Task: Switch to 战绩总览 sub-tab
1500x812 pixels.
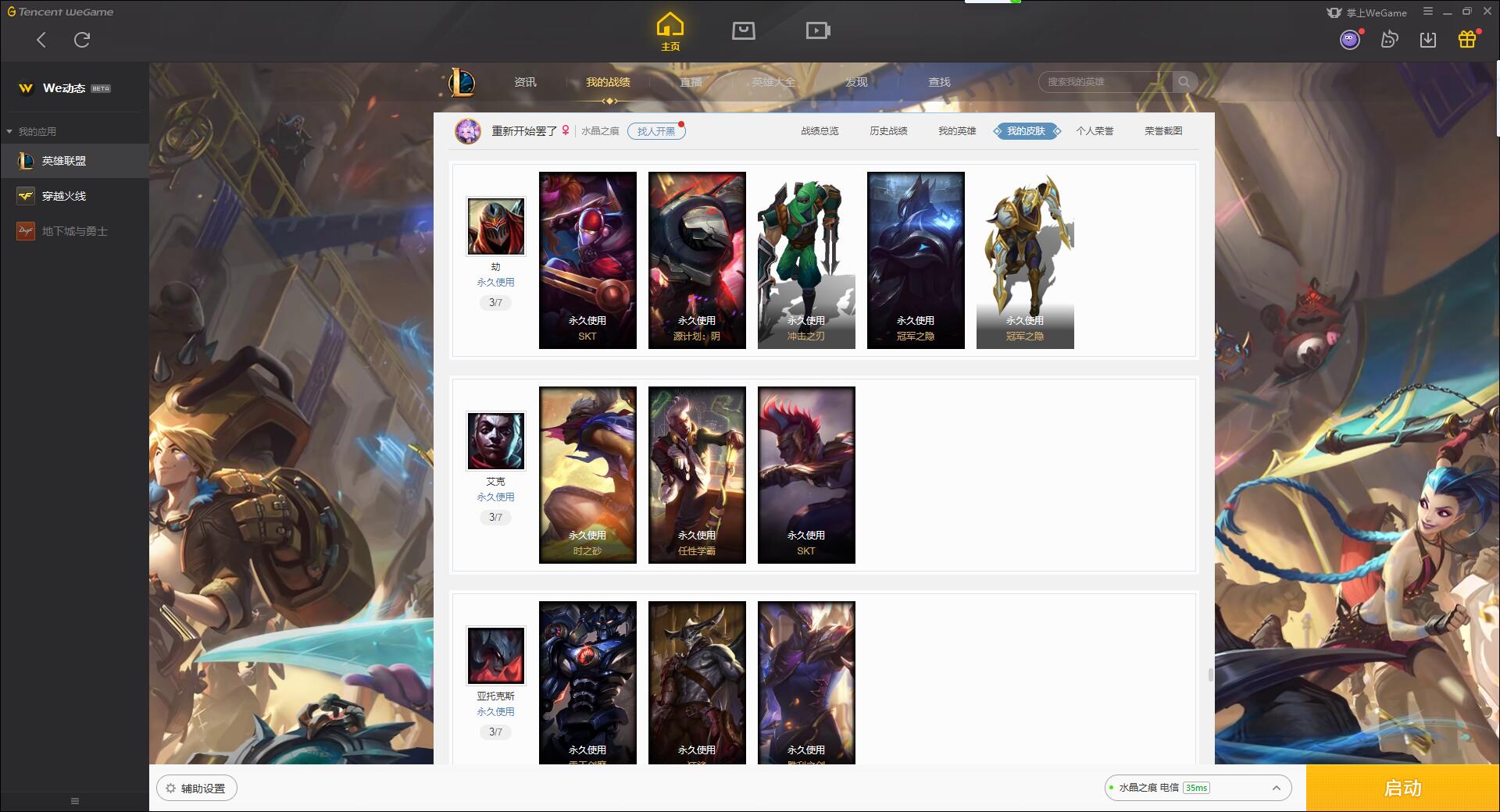Action: (x=820, y=131)
